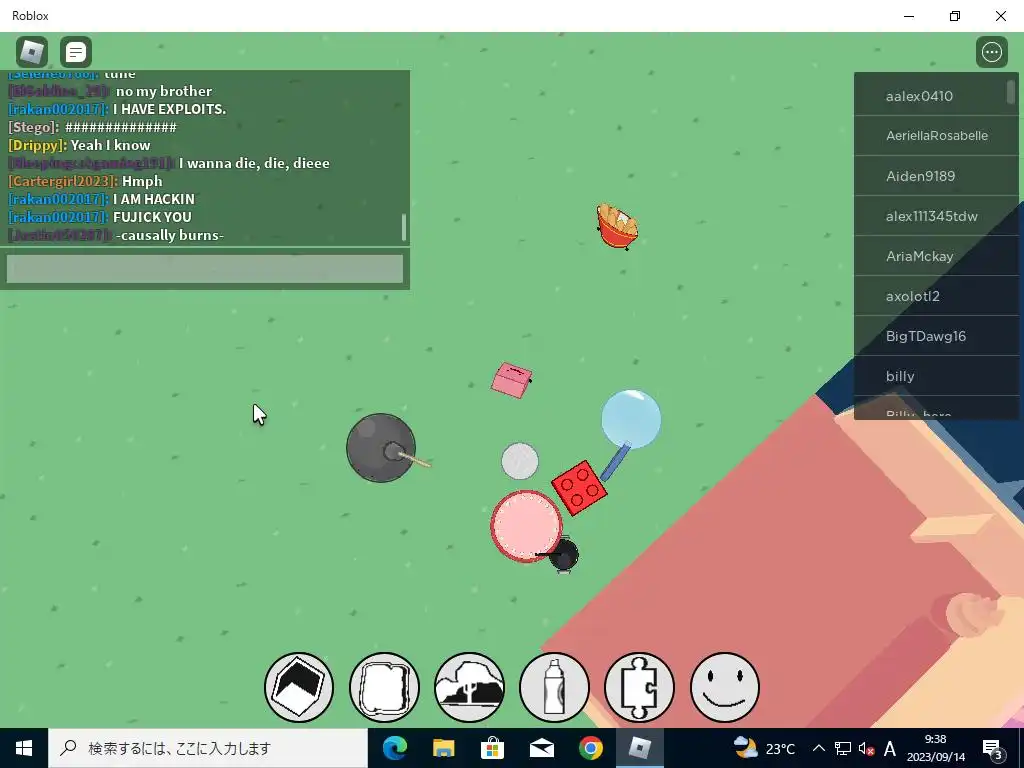Click rakan002017 name beside 'I HAVE EXPLOITS.'
1024x768 pixels.
58,109
